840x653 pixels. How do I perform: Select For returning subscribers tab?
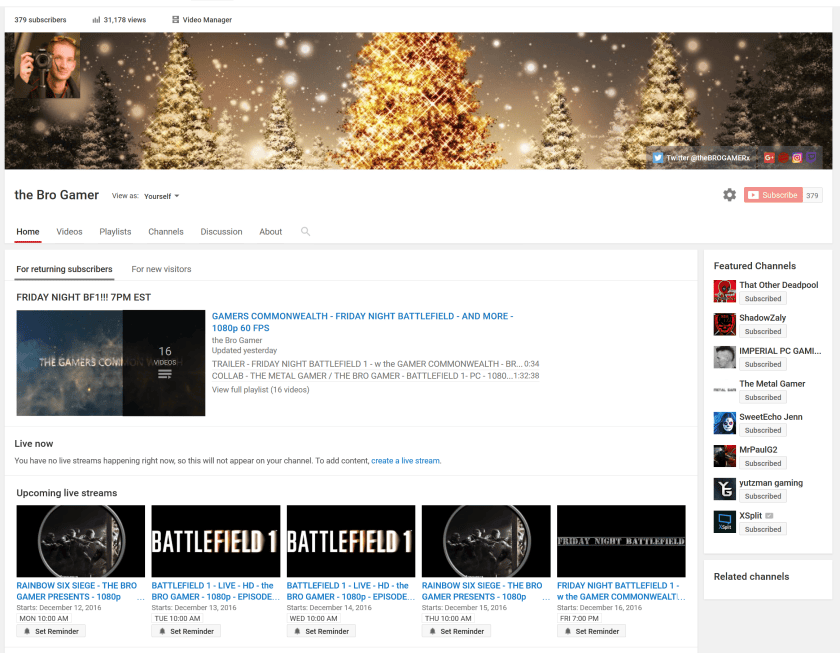[x=64, y=269]
